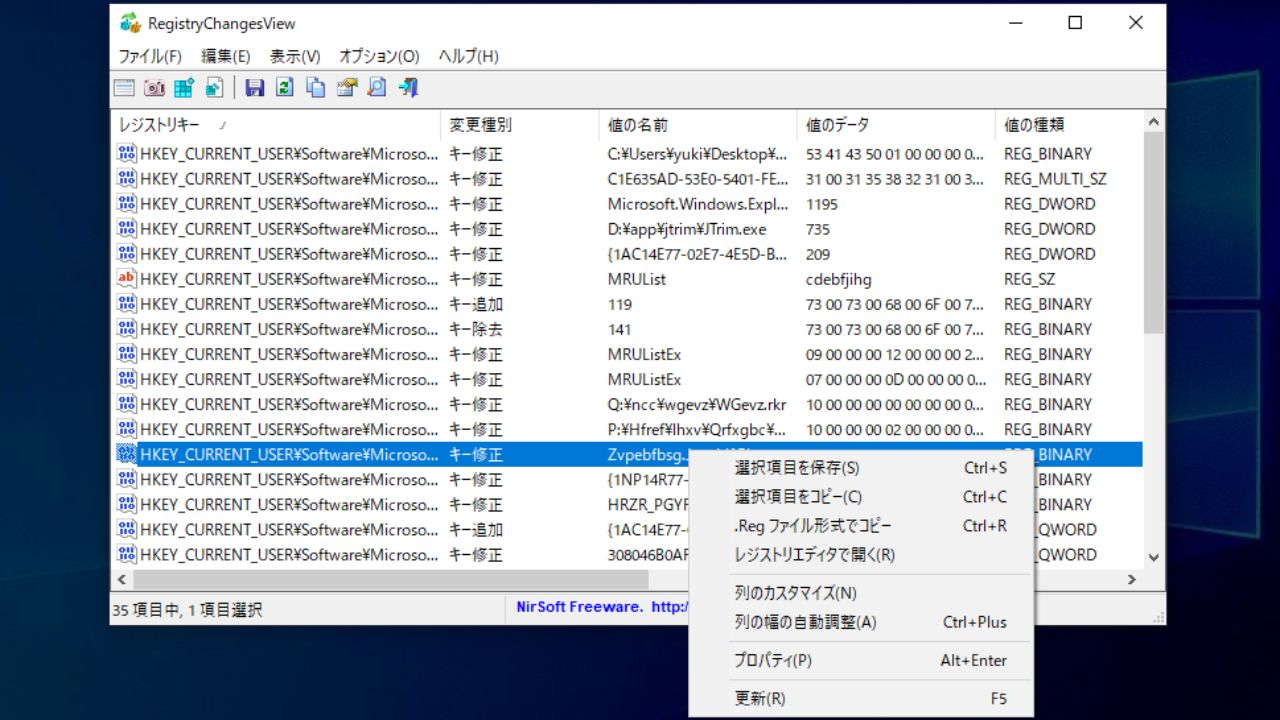Sort by 変更種別 column header

(x=519, y=125)
